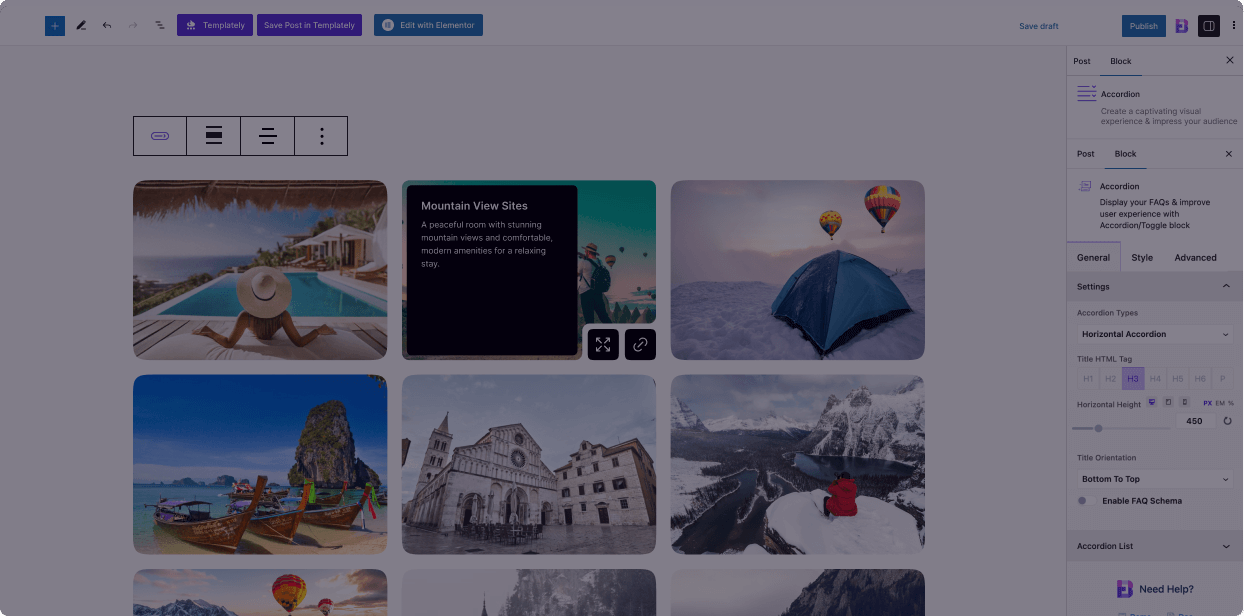Image resolution: width=1244 pixels, height=616 pixels.
Task: Set Title HTML Tag to H1
Action: point(1088,379)
